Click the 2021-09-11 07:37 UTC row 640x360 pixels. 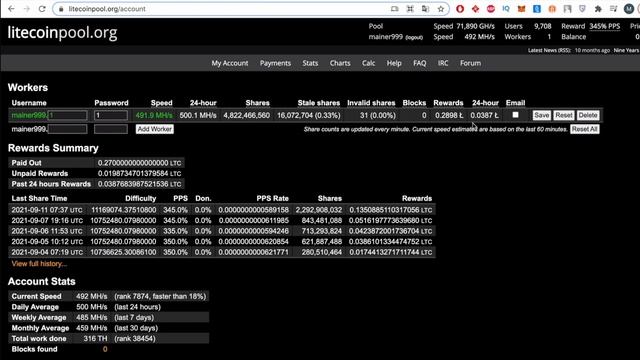tap(222, 210)
